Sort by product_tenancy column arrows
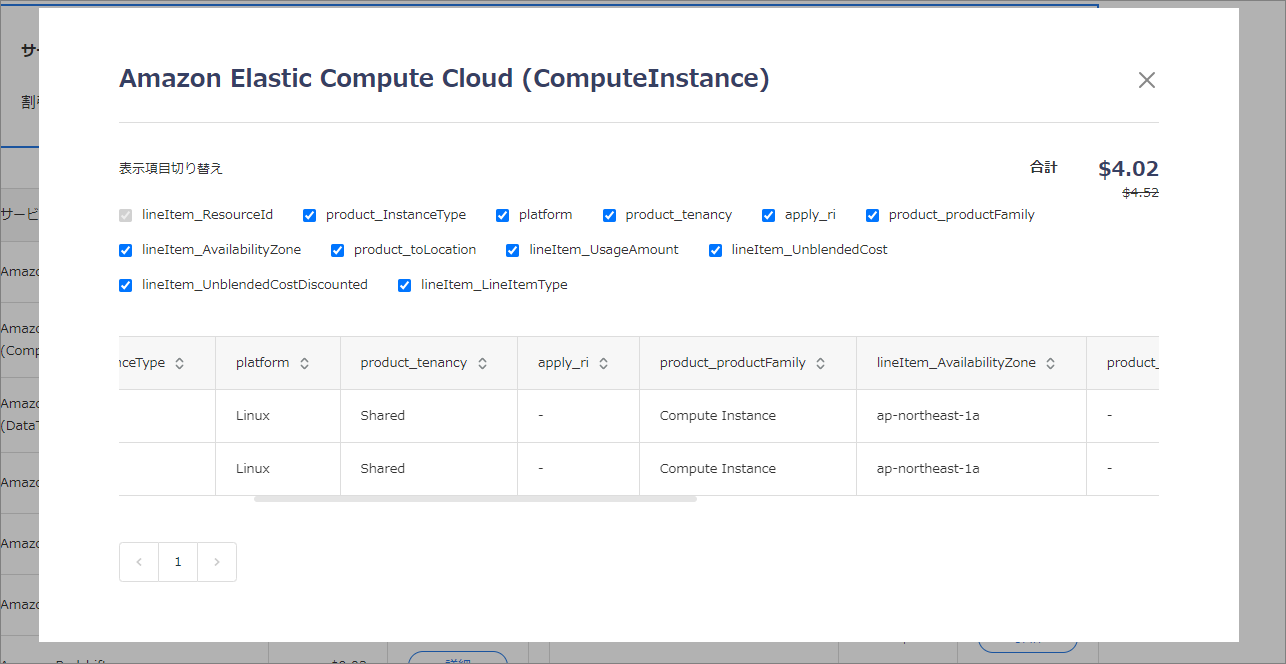 point(482,364)
